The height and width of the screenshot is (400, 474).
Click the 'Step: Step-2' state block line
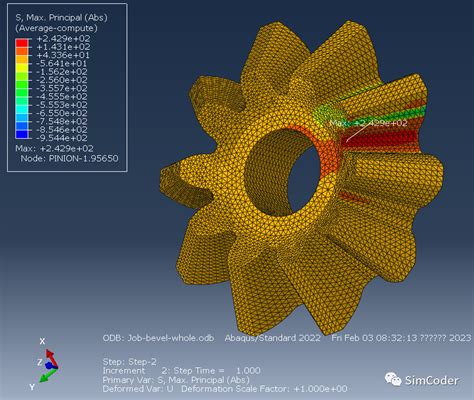click(x=129, y=362)
